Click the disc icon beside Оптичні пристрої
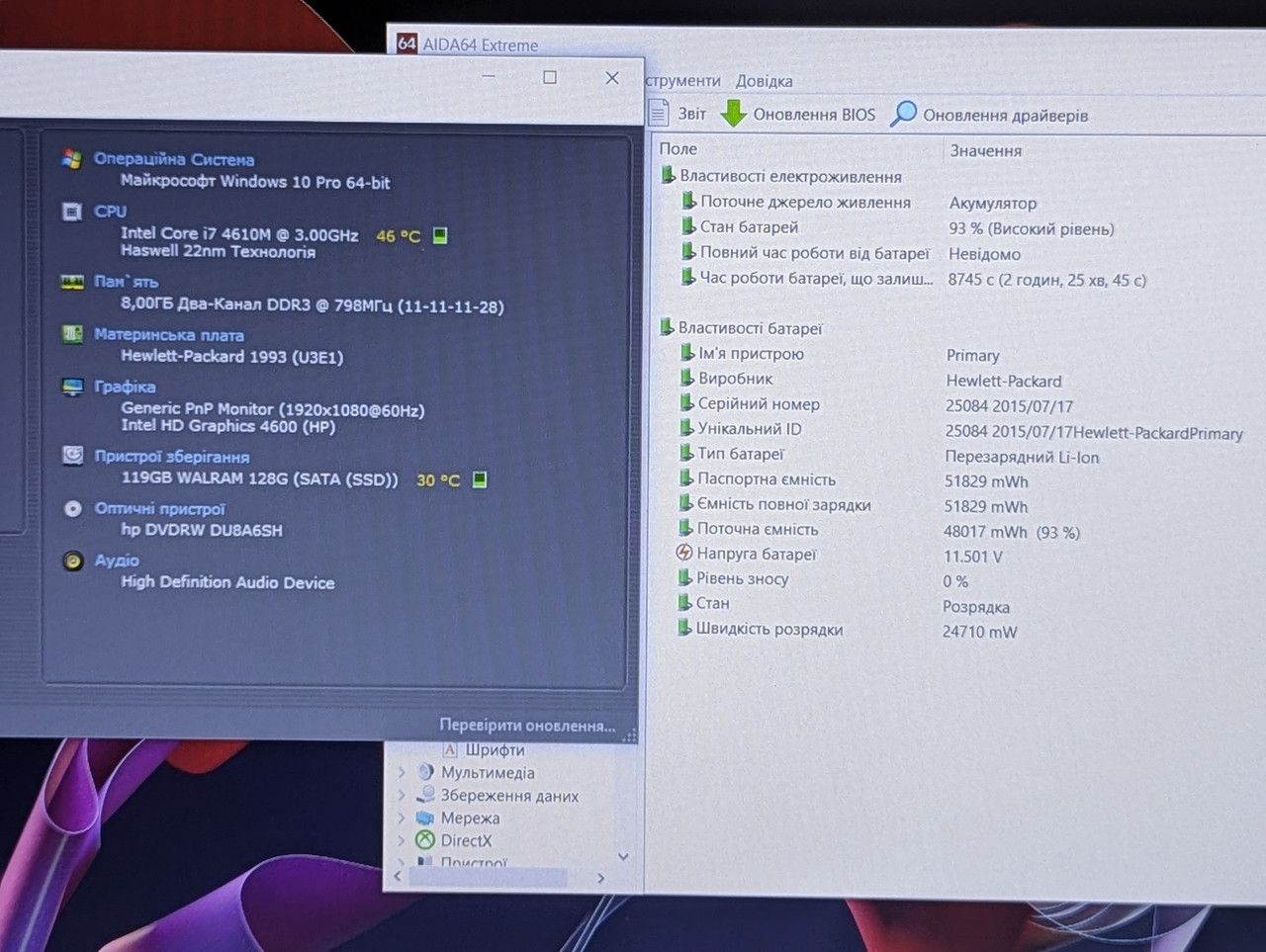1266x952 pixels. coord(72,508)
